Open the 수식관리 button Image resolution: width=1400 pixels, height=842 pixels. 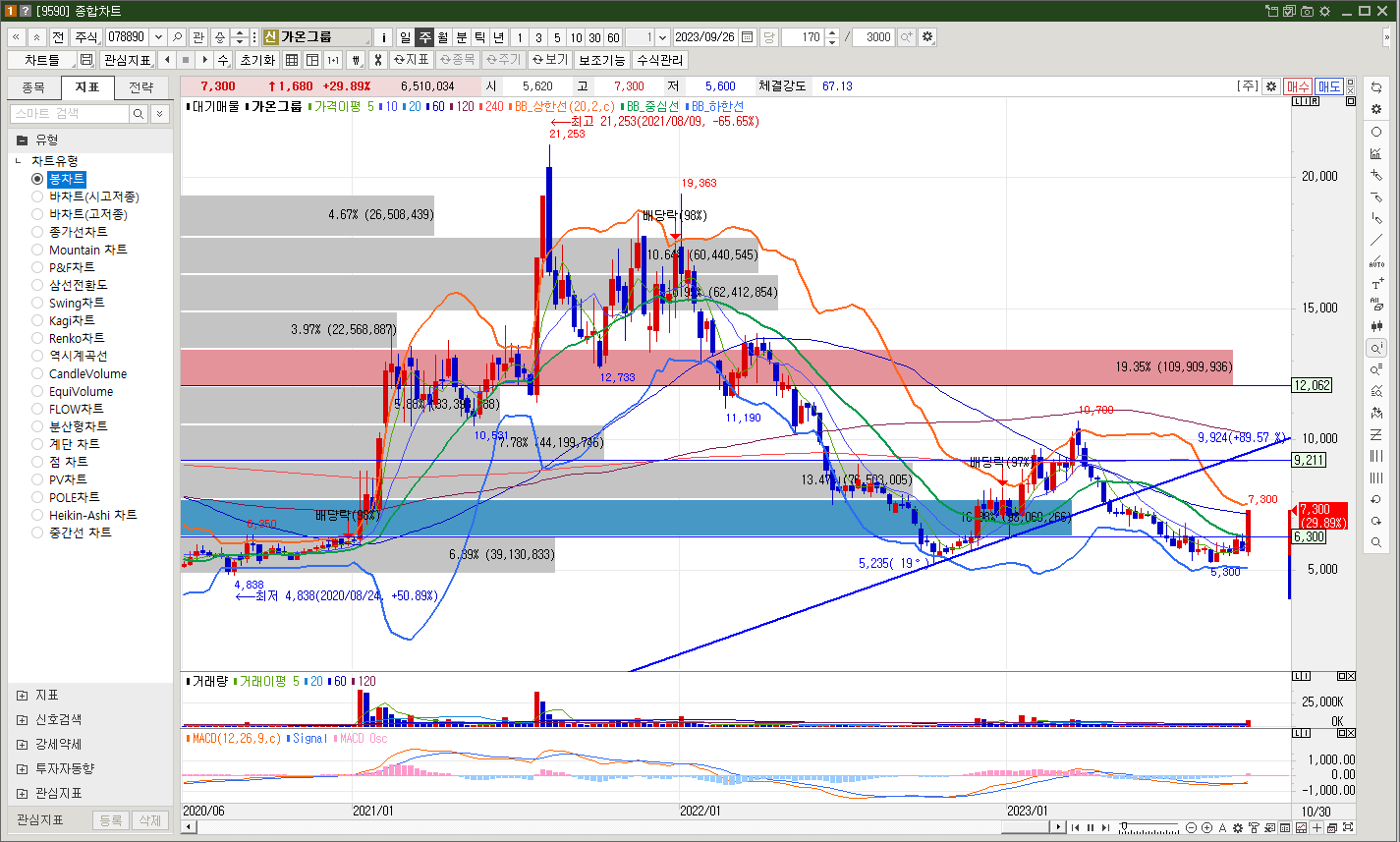[x=660, y=60]
